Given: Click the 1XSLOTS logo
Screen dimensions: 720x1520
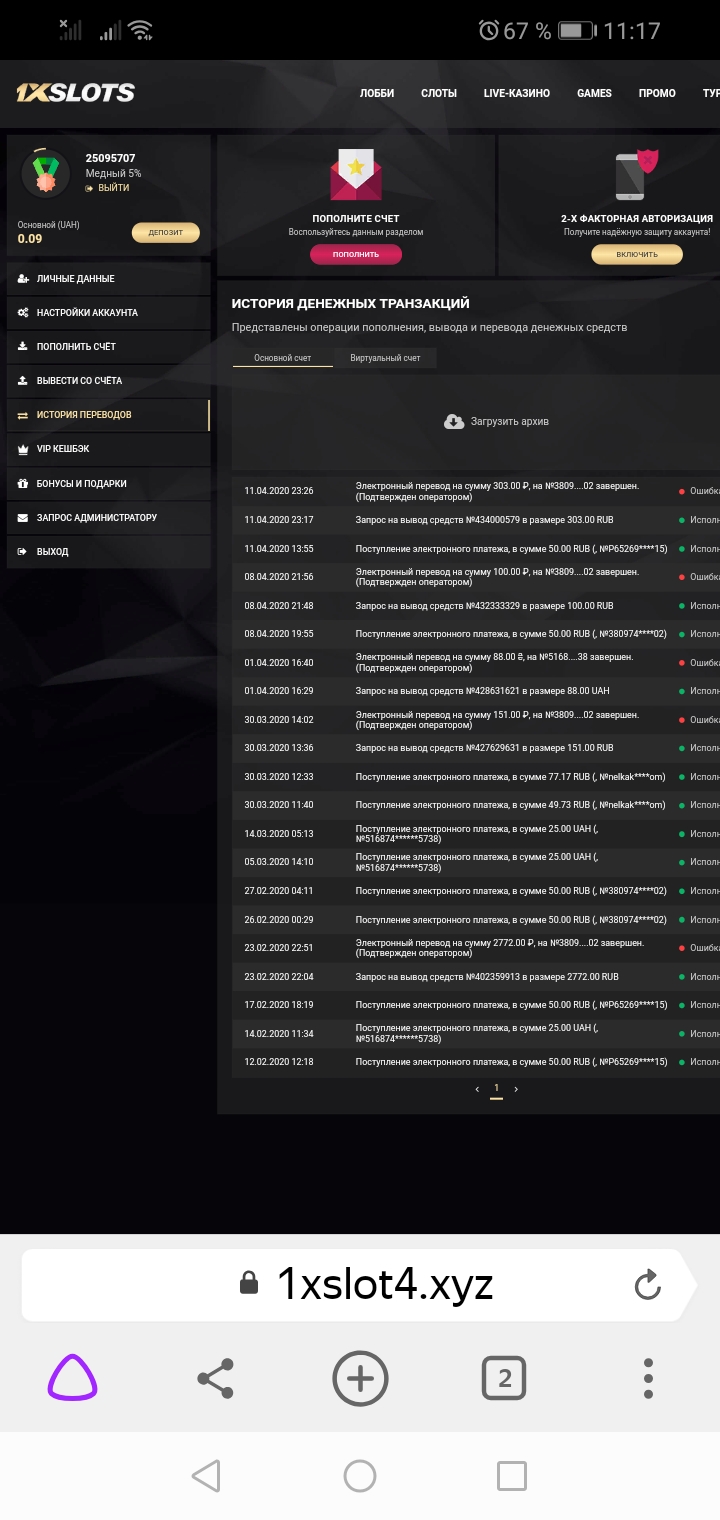Looking at the screenshot, I should [x=75, y=93].
